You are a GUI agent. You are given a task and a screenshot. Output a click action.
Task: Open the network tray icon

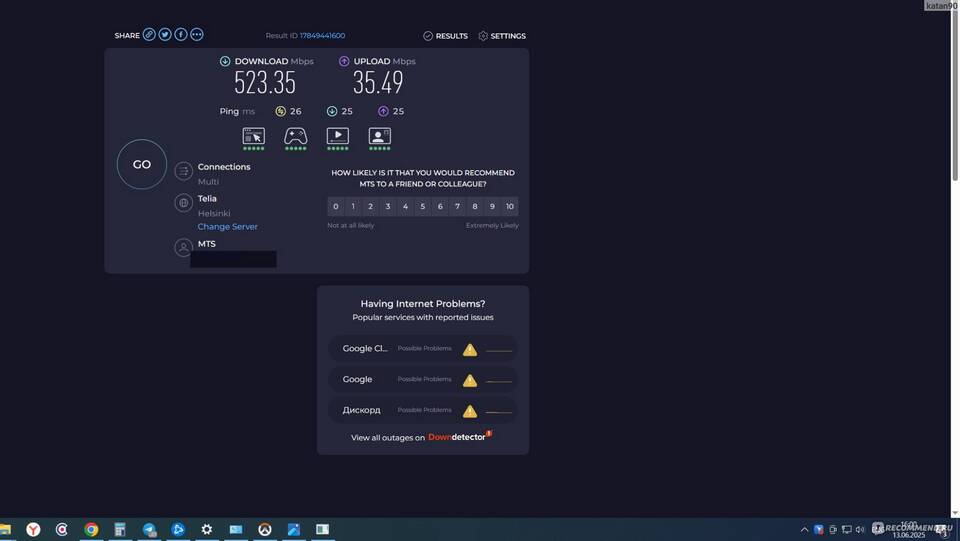[x=847, y=529]
